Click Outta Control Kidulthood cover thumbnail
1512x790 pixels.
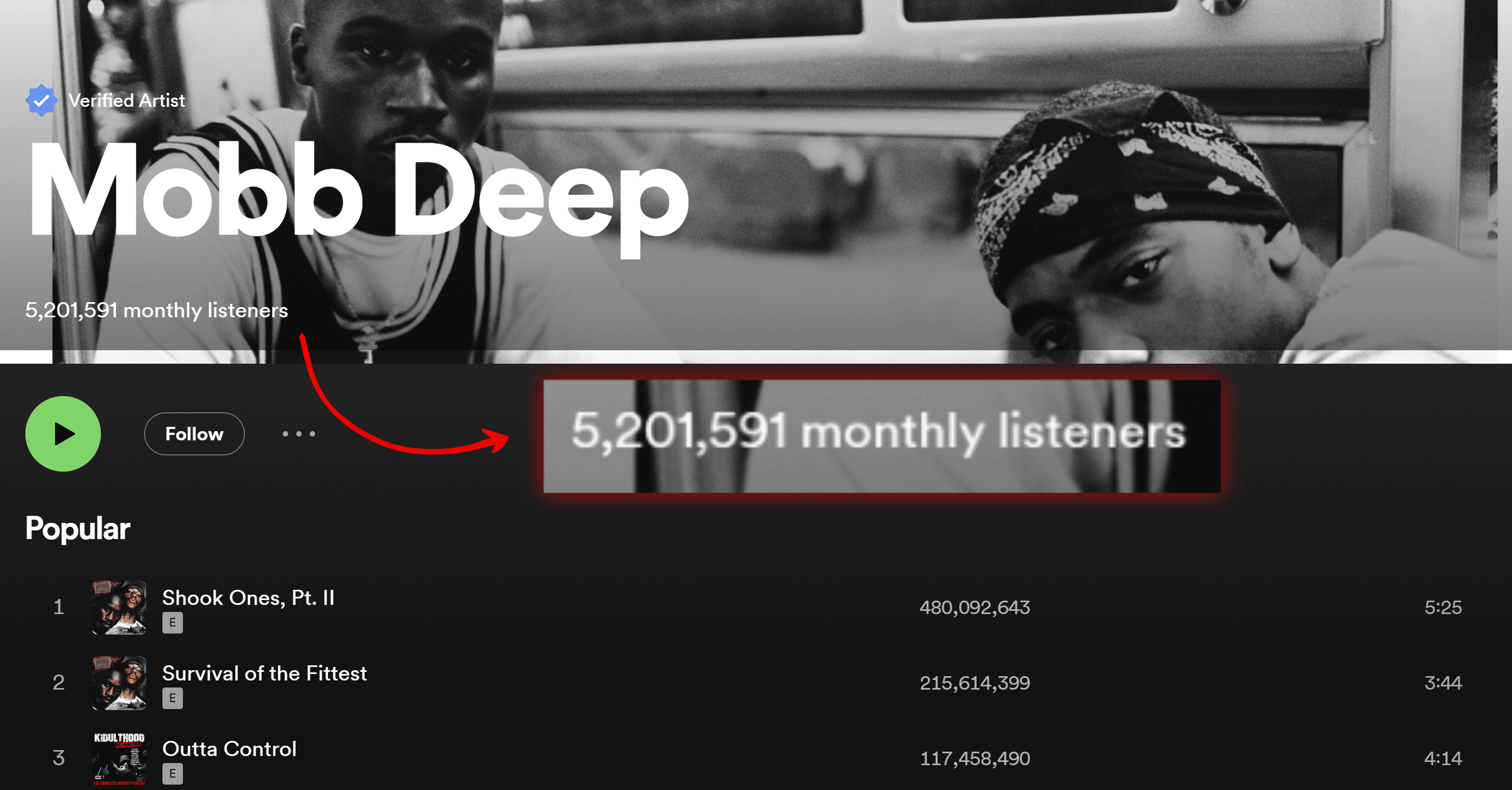point(119,758)
